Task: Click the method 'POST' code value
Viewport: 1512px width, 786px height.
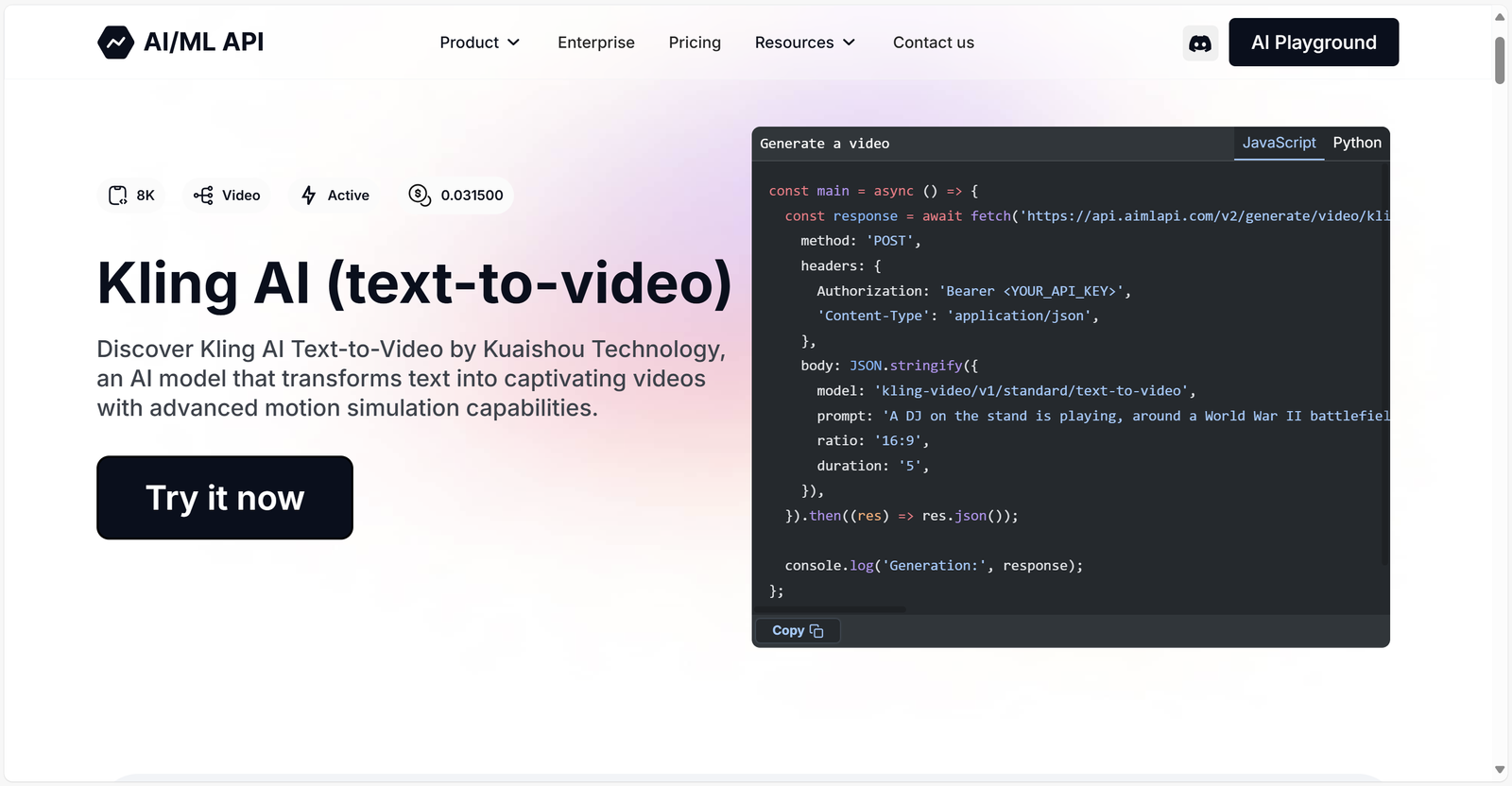Action: click(x=889, y=241)
